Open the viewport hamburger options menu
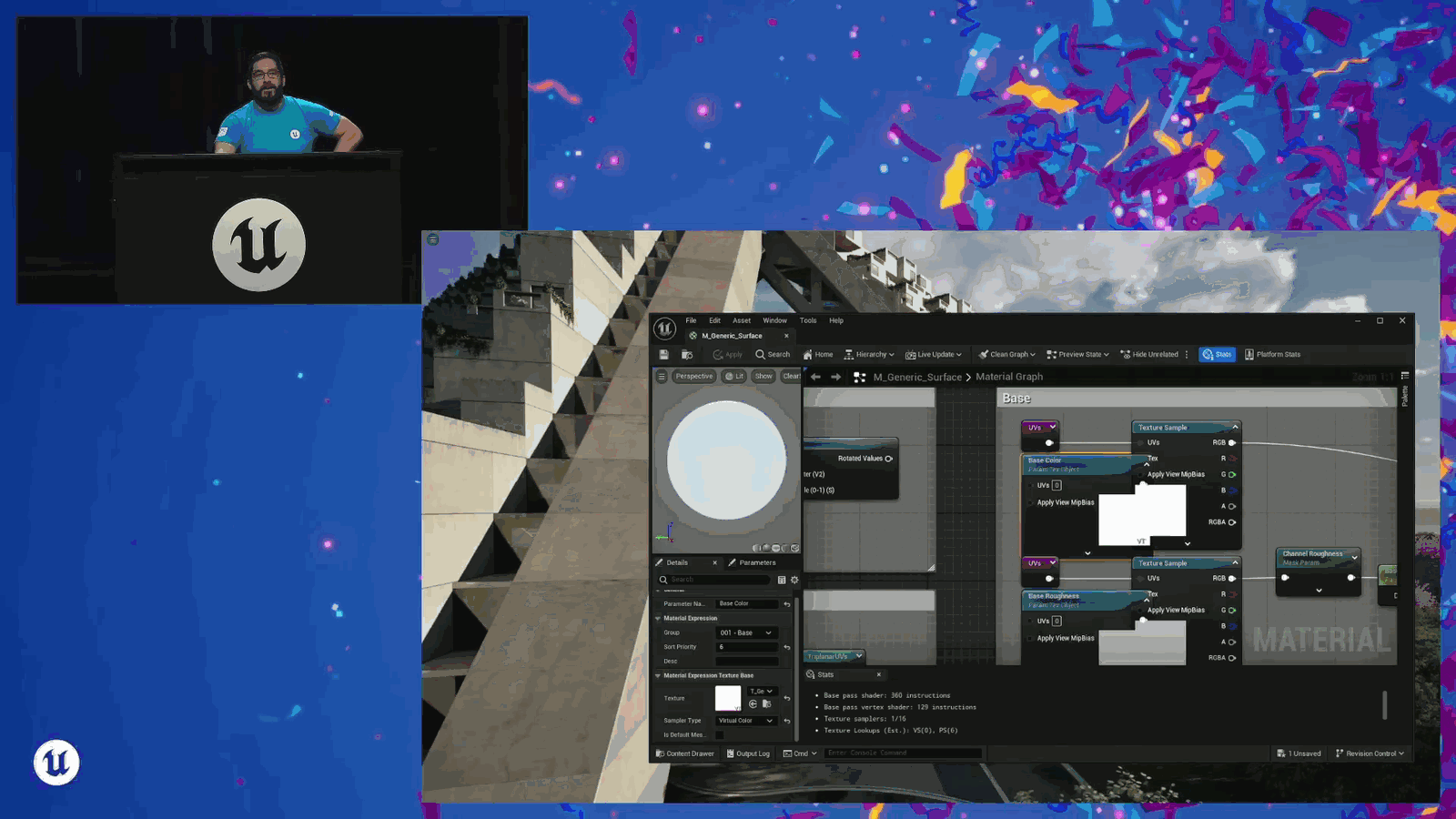 pos(662,376)
